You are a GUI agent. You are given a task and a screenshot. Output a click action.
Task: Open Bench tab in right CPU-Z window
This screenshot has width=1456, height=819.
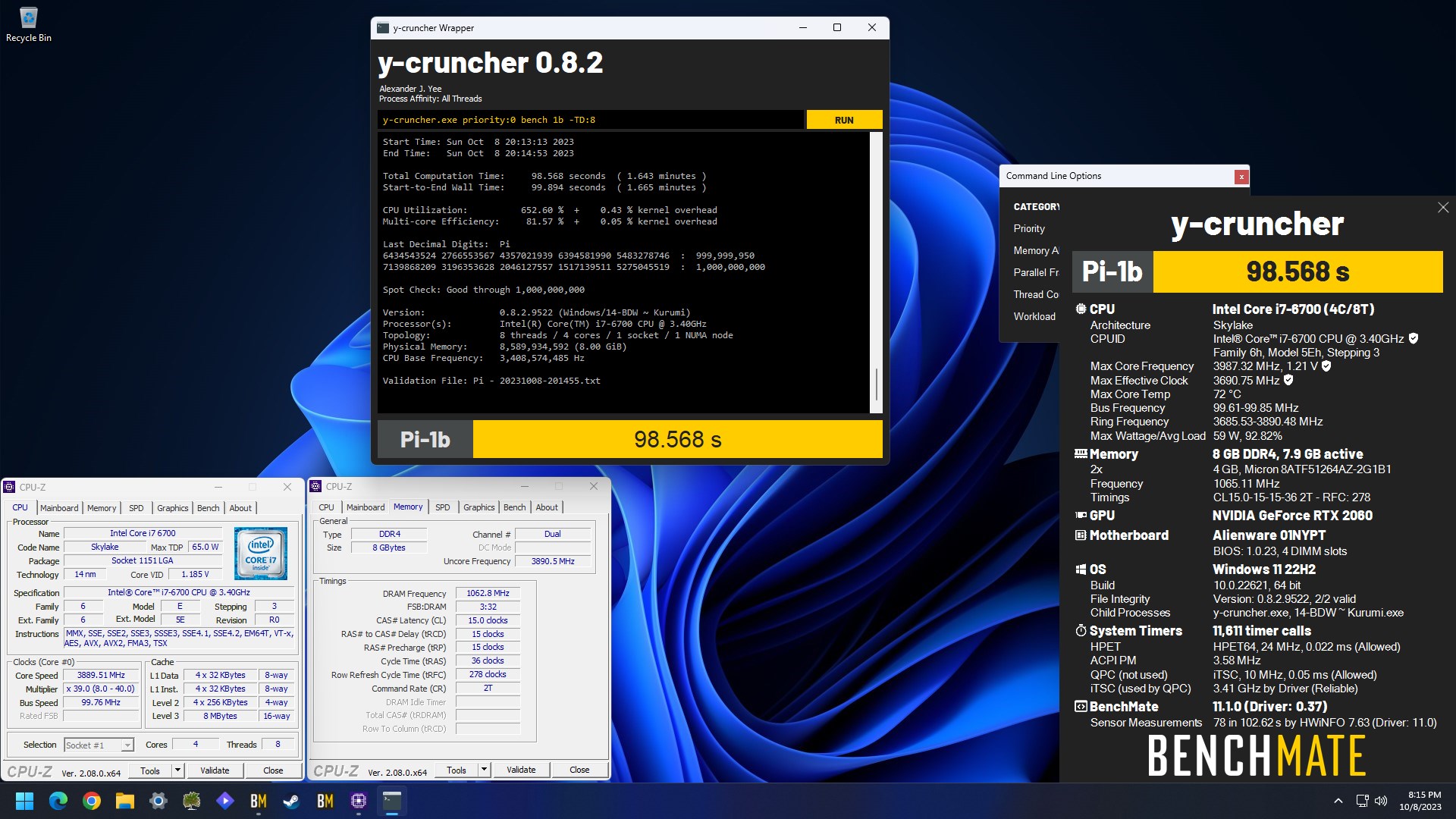coord(515,507)
